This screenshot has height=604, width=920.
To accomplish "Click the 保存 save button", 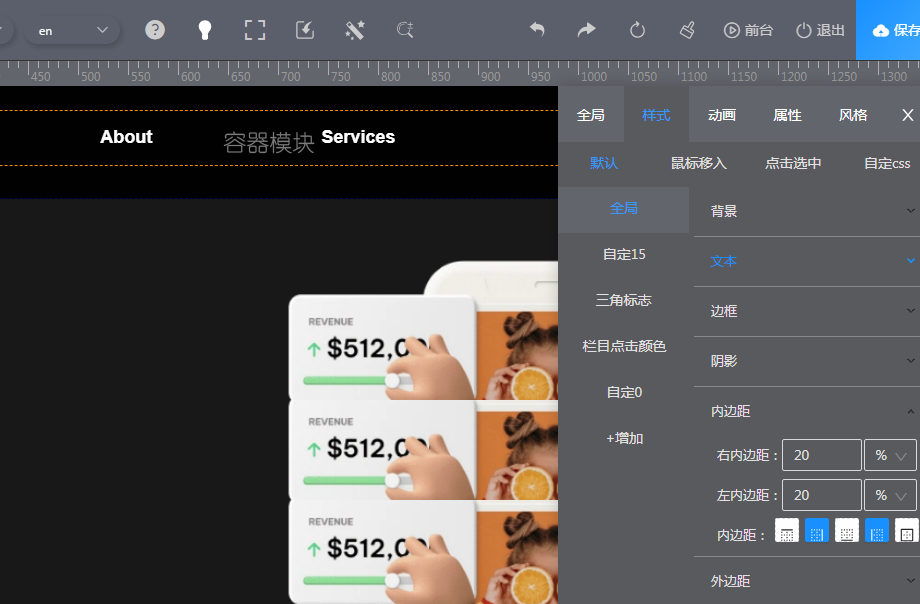I will coord(890,30).
